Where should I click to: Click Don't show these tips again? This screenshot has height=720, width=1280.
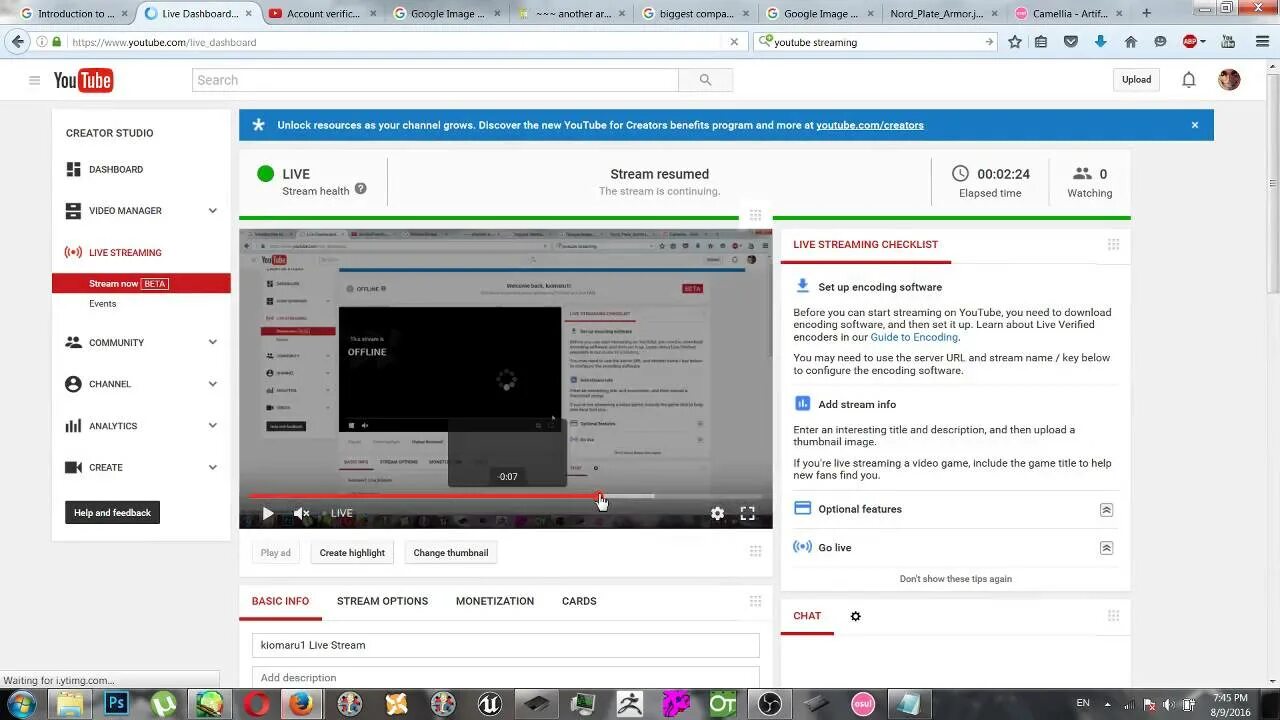955,579
